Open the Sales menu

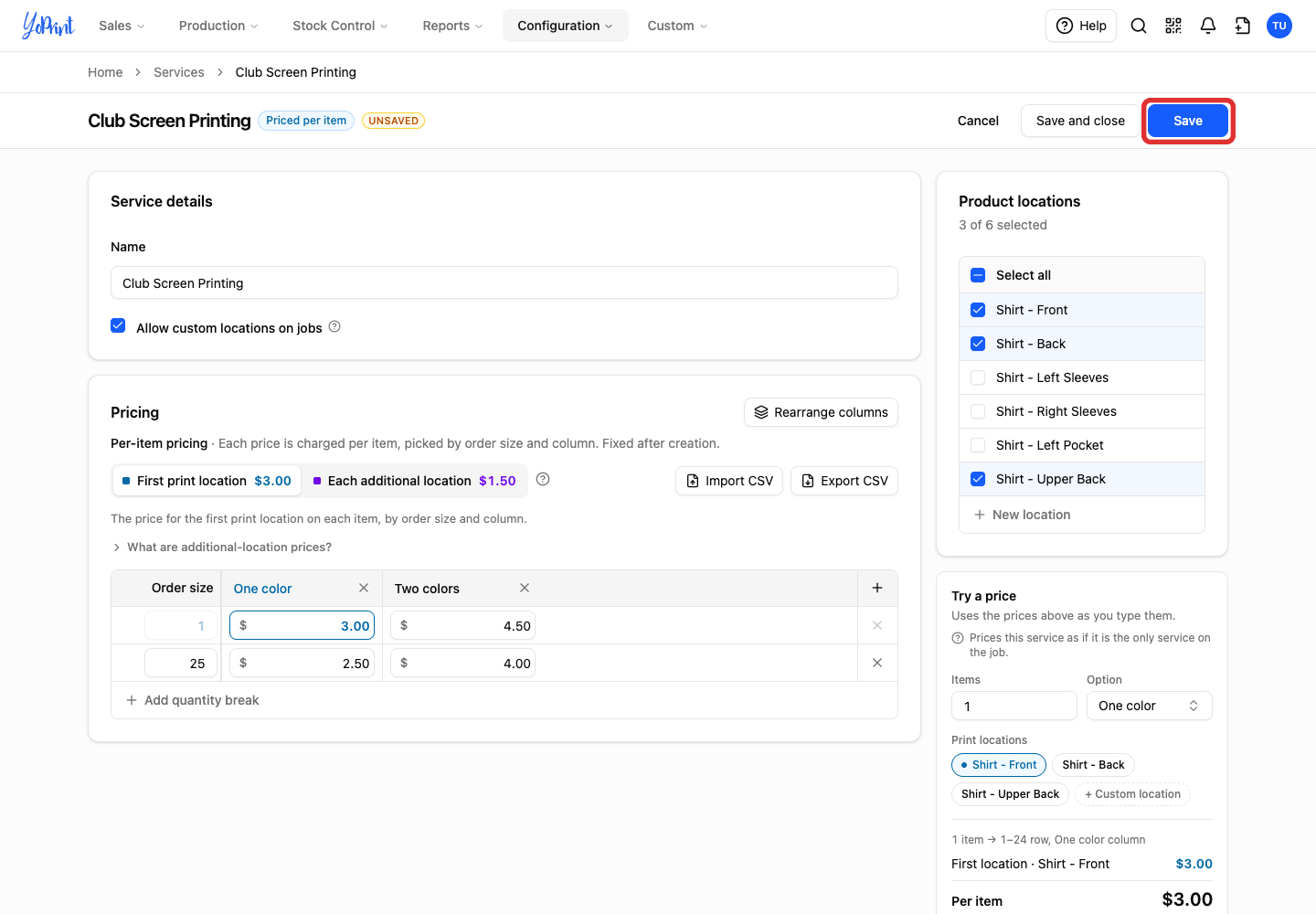click(x=122, y=26)
